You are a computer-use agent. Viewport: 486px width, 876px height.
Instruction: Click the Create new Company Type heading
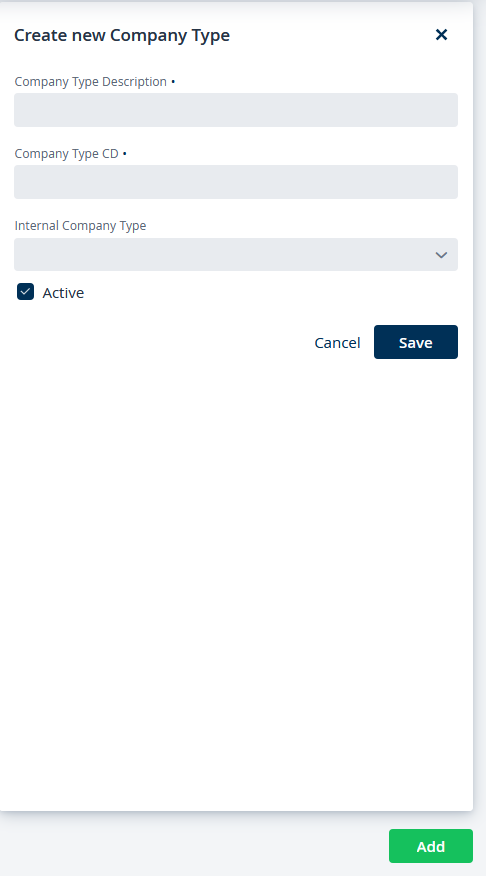[x=122, y=35]
